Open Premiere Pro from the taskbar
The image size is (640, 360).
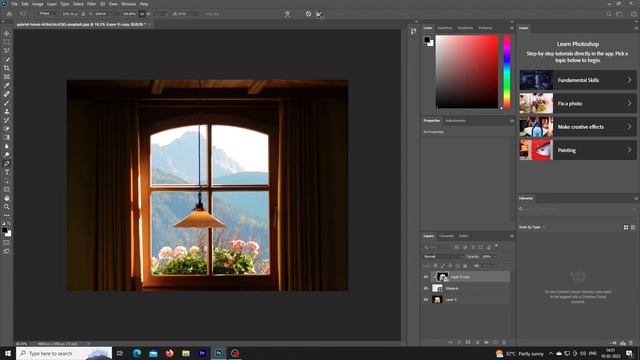(202, 353)
